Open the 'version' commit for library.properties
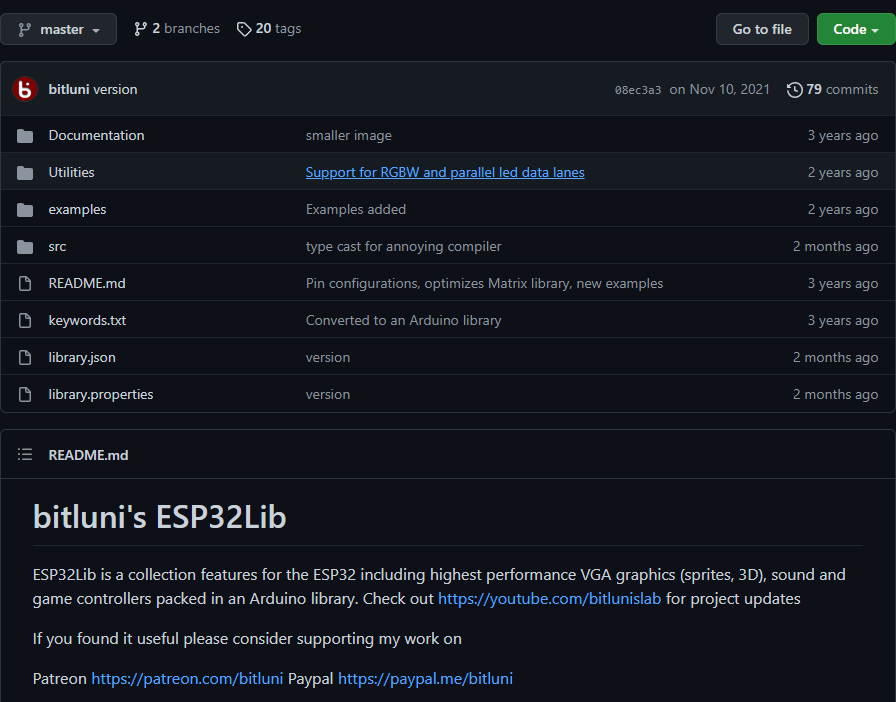Image resolution: width=896 pixels, height=702 pixels. pyautogui.click(x=328, y=395)
